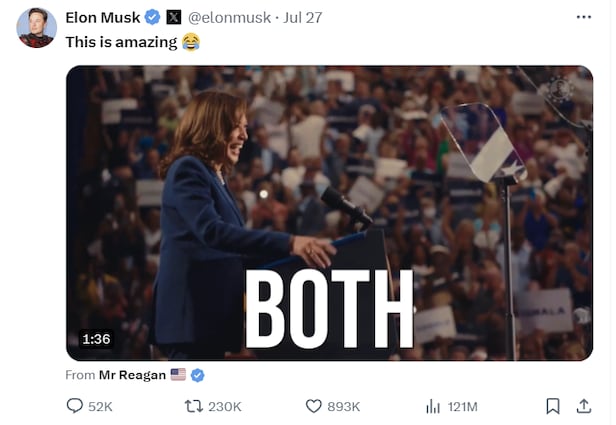Screen dimensions: 616x425
Task: Like the post with the heart icon
Action: point(313,406)
